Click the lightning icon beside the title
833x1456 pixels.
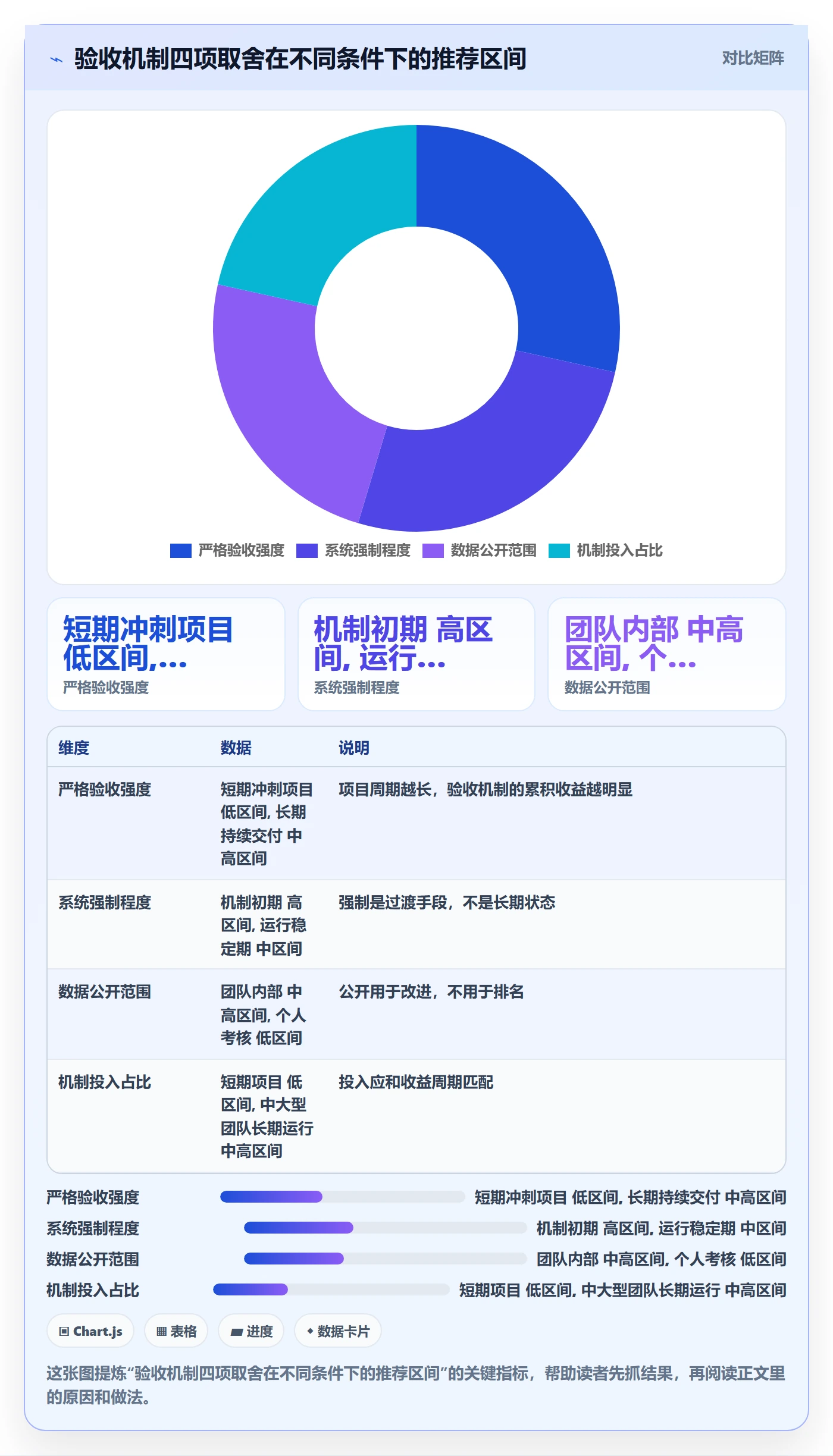(57, 59)
